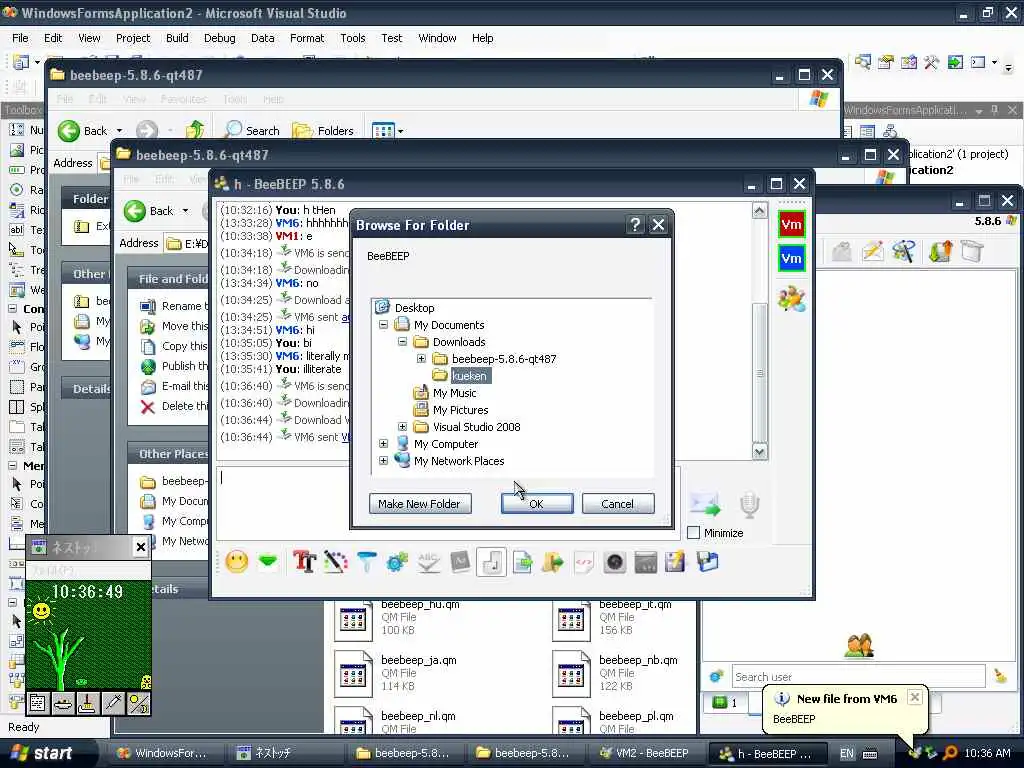Screen dimensions: 1024x768
Task: Open the Back button dropdown arrow in rear Explorer
Action: pyautogui.click(x=119, y=131)
